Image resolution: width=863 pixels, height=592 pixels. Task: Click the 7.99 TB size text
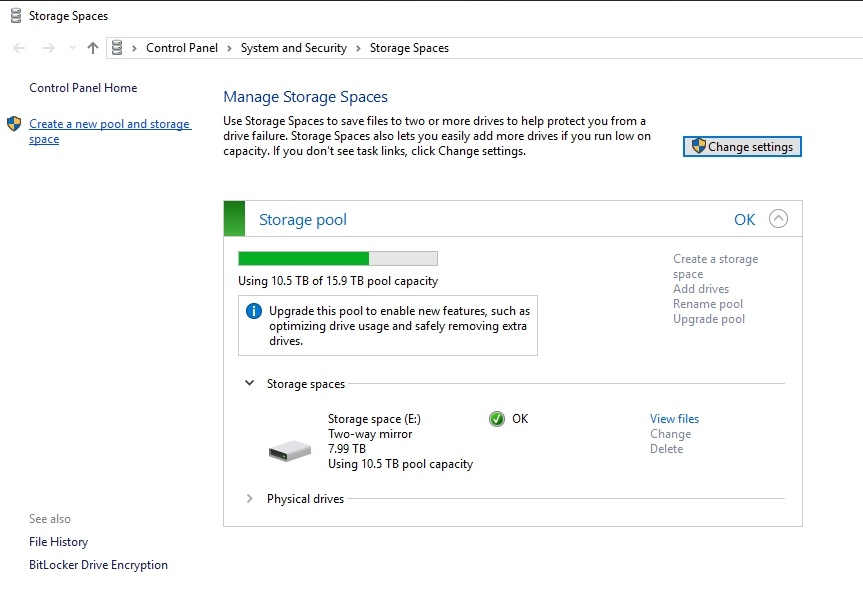(347, 449)
